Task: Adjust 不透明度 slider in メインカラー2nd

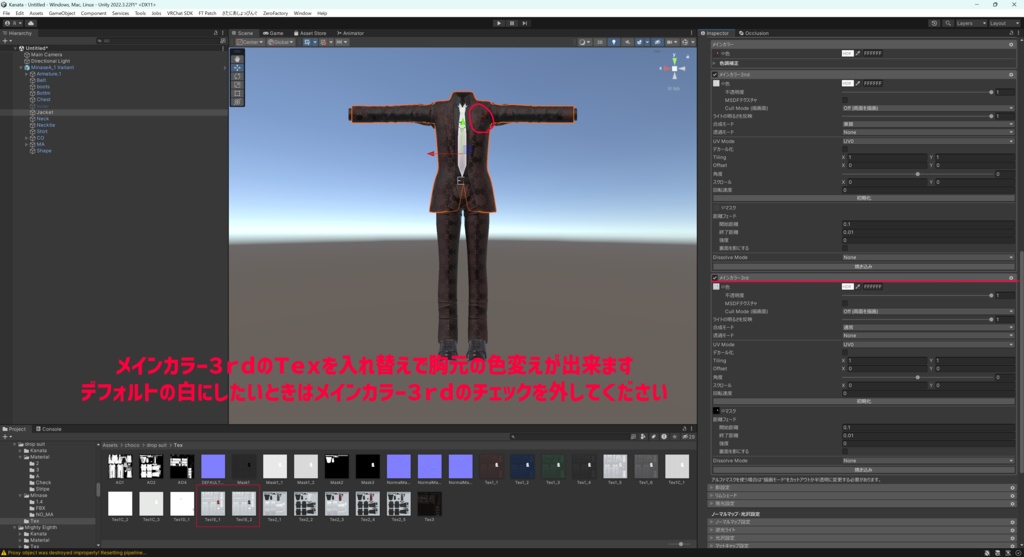Action: pos(917,92)
